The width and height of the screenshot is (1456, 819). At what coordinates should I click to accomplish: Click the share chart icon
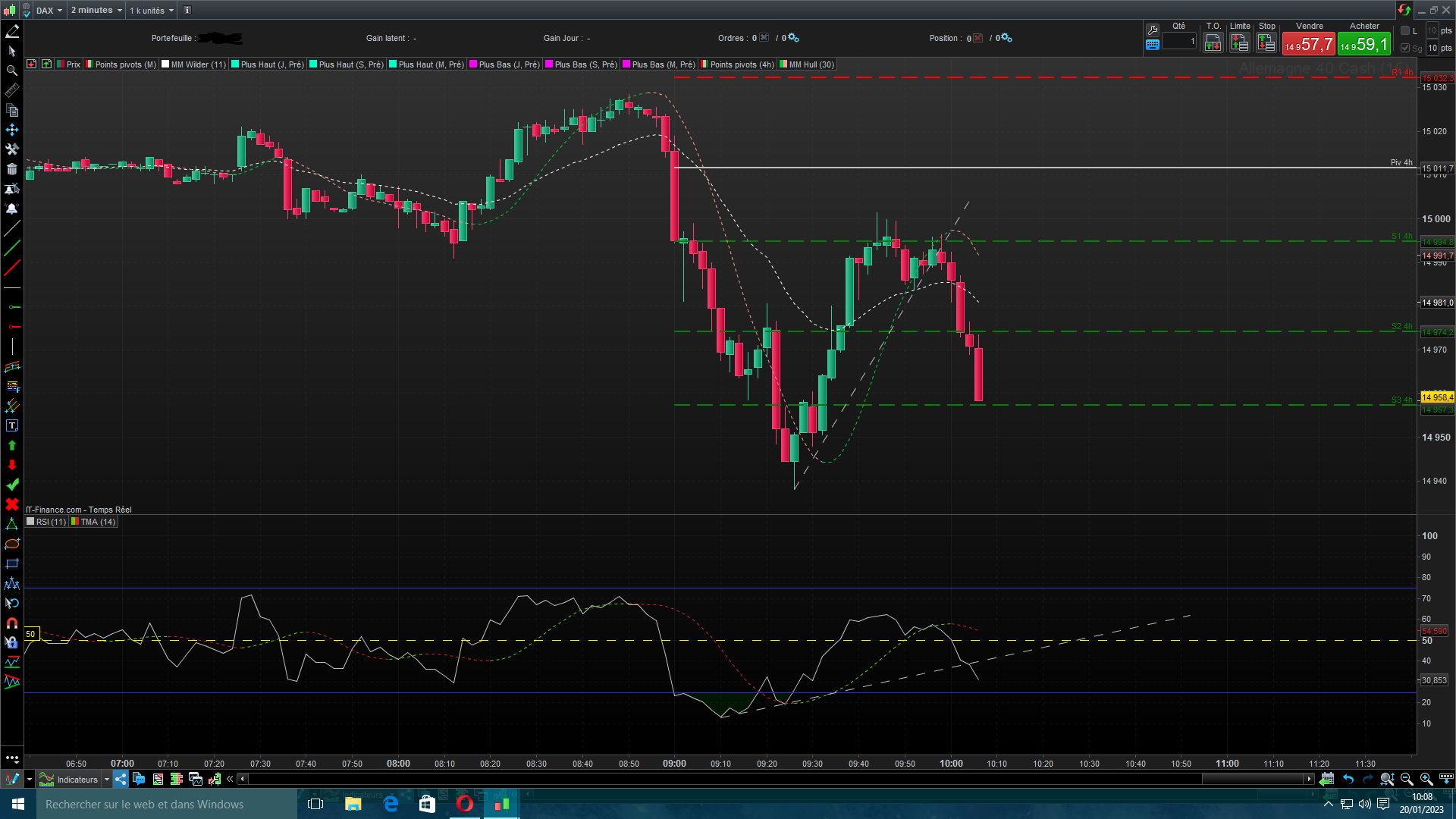pyautogui.click(x=121, y=779)
